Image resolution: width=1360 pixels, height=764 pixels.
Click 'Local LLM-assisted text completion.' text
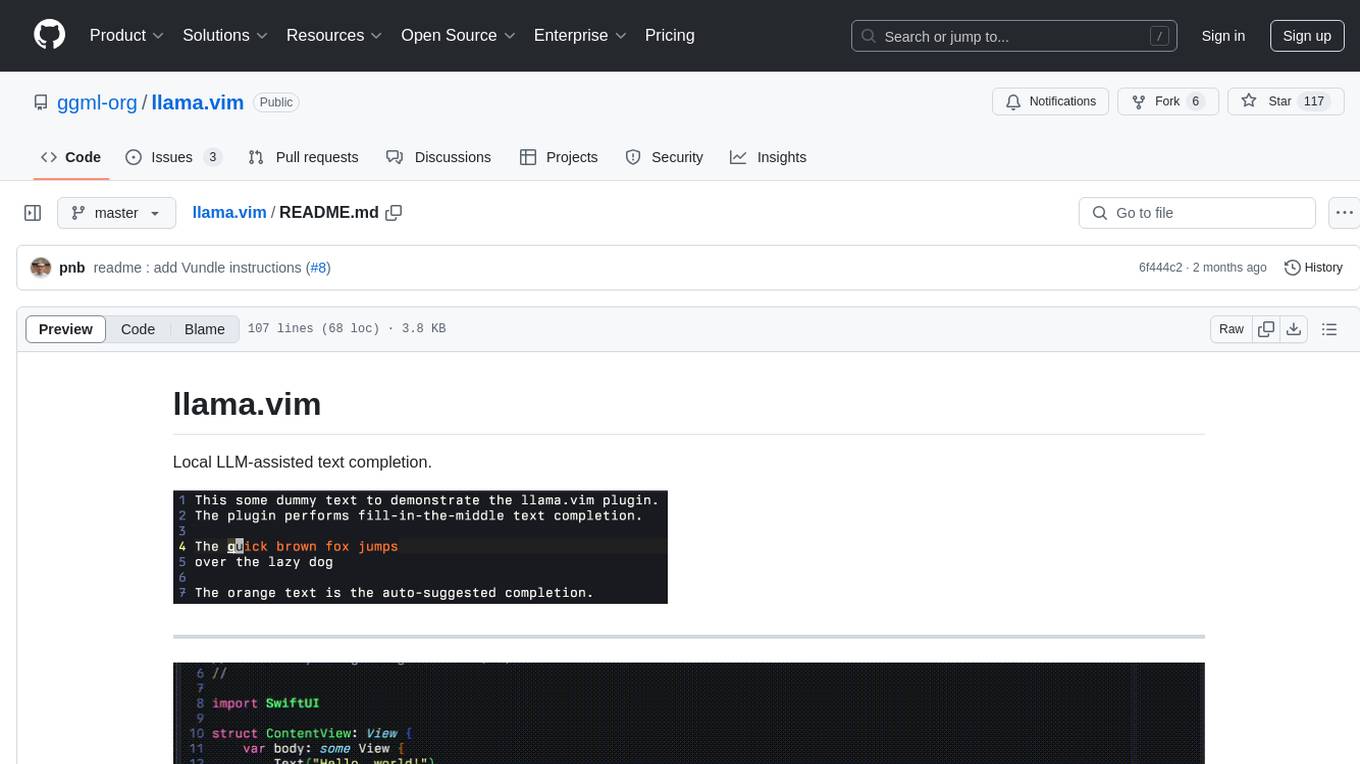pos(302,462)
